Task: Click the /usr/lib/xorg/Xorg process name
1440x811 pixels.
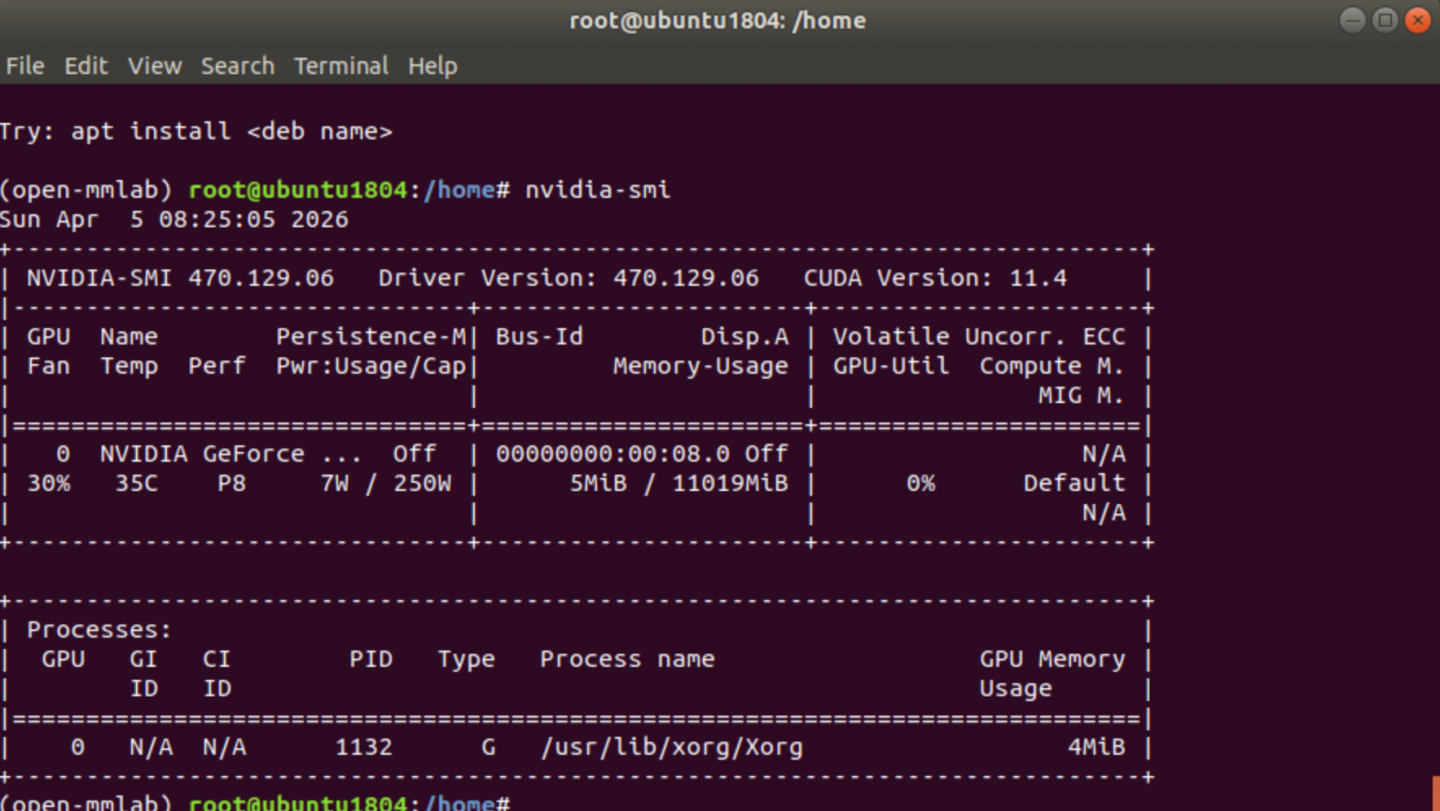Action: pos(671,747)
